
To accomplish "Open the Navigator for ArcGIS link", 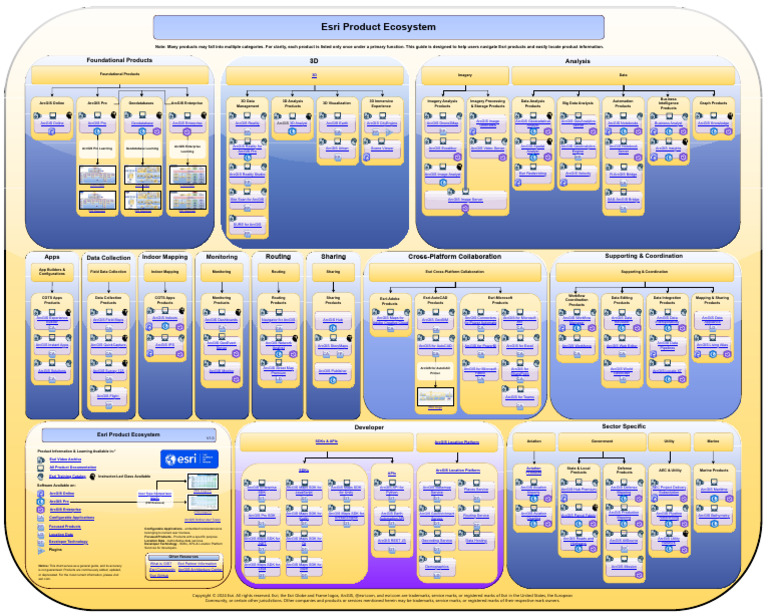I will pyautogui.click(x=278, y=320).
